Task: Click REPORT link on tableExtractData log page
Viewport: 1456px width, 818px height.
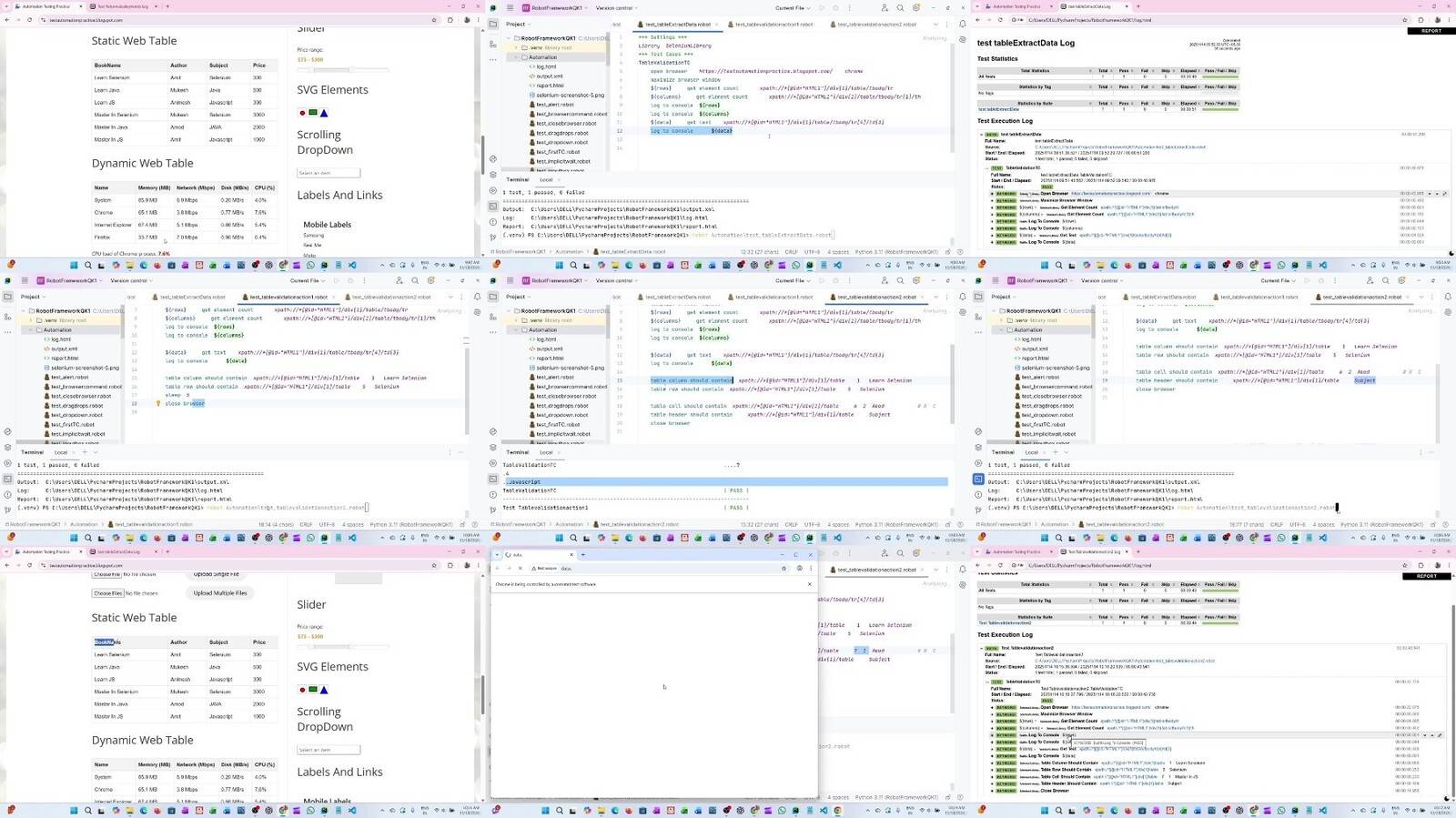Action: coord(1431,31)
